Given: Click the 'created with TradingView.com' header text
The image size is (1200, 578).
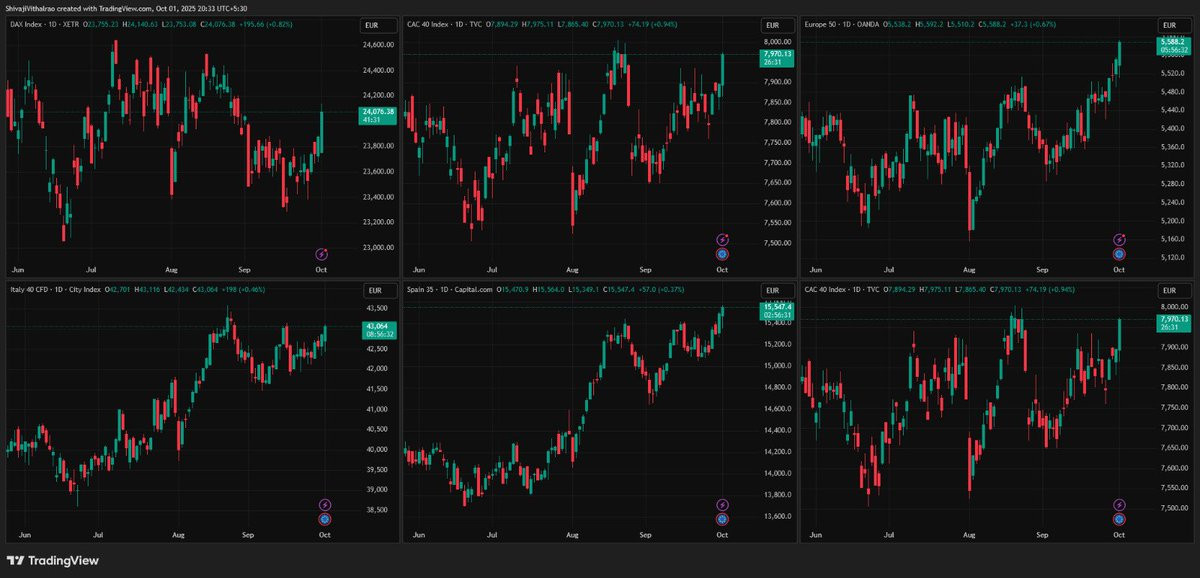Looking at the screenshot, I should 104,7.
